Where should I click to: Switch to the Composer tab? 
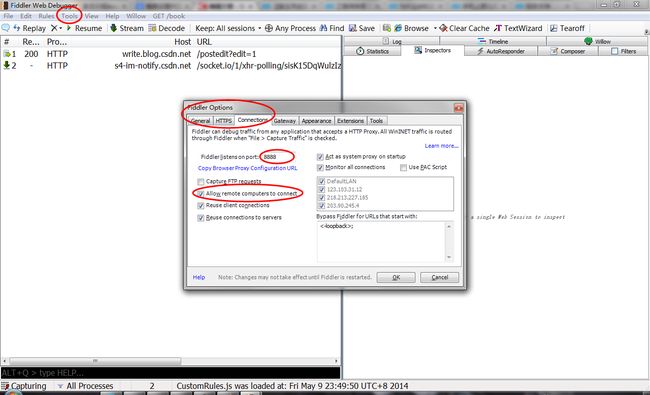click(568, 51)
